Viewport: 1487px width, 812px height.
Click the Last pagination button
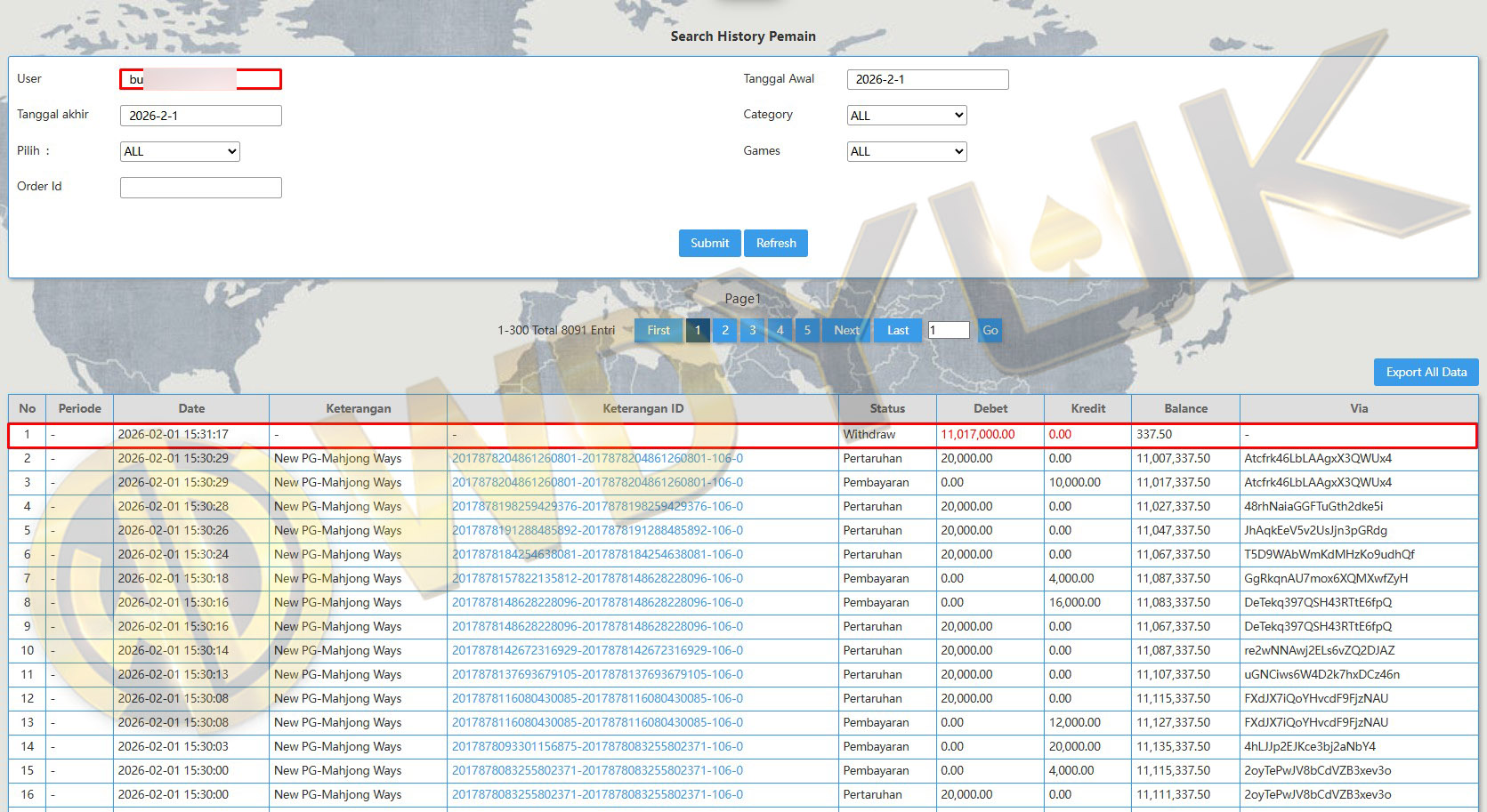tap(898, 330)
